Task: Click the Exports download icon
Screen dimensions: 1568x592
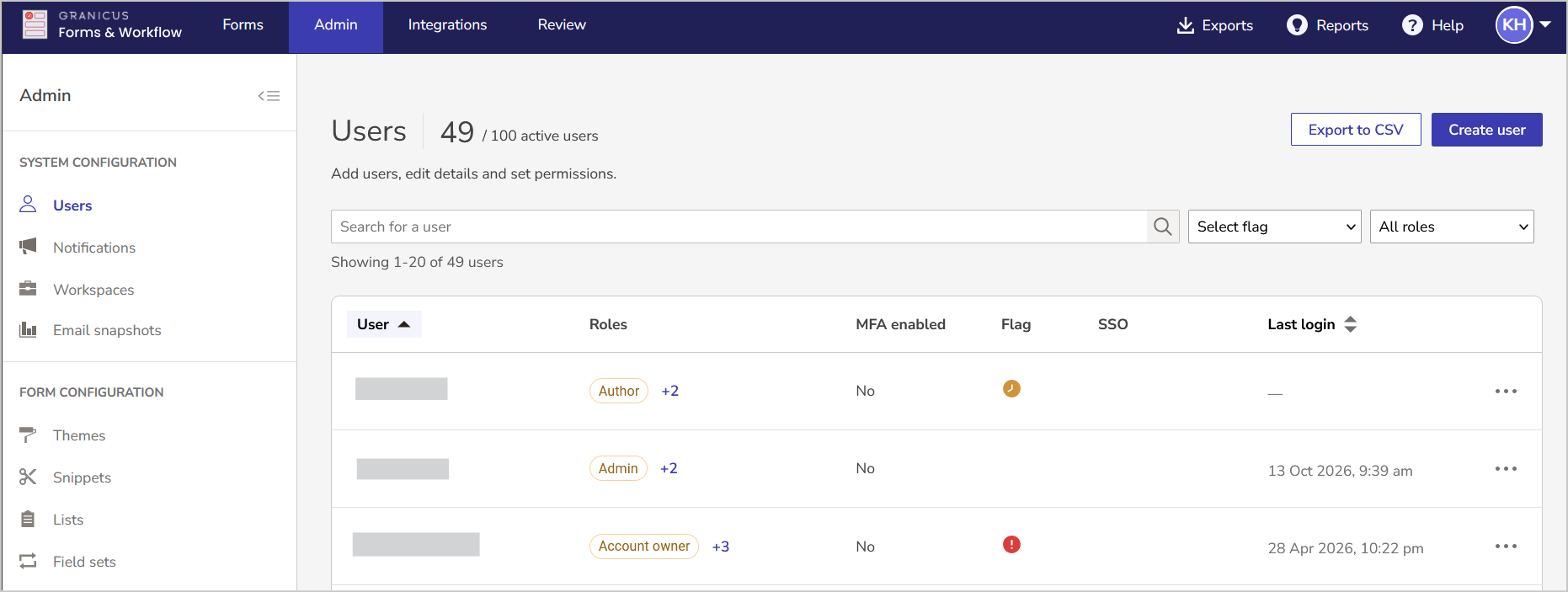Action: [1185, 25]
